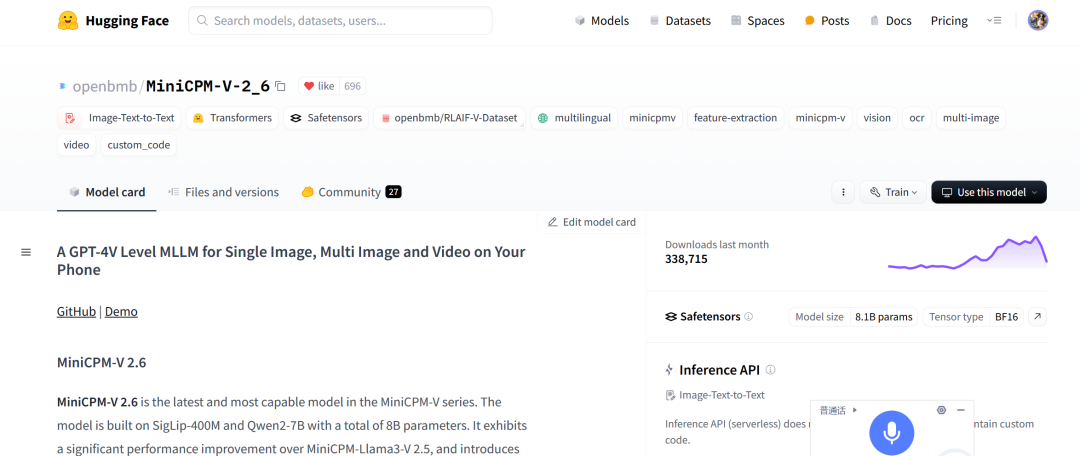Click the downloads trend chart
The image size is (1080, 456).
point(967,253)
